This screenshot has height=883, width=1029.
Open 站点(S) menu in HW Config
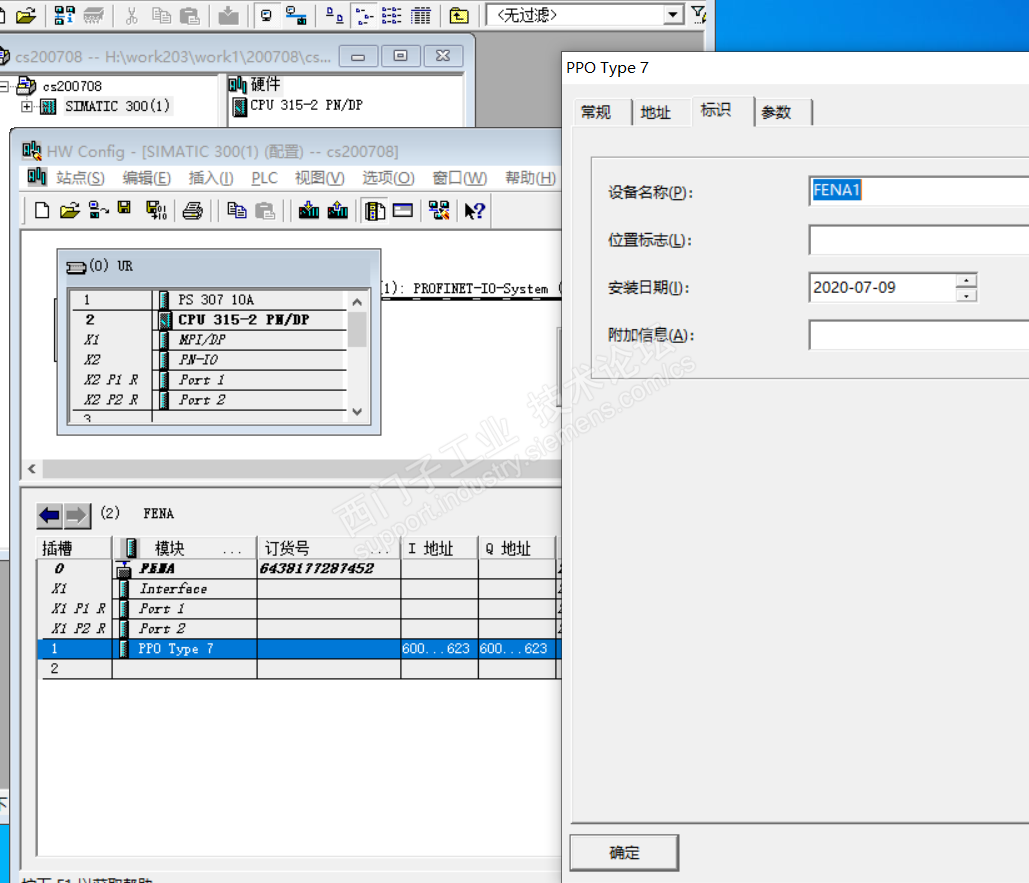click(x=80, y=178)
